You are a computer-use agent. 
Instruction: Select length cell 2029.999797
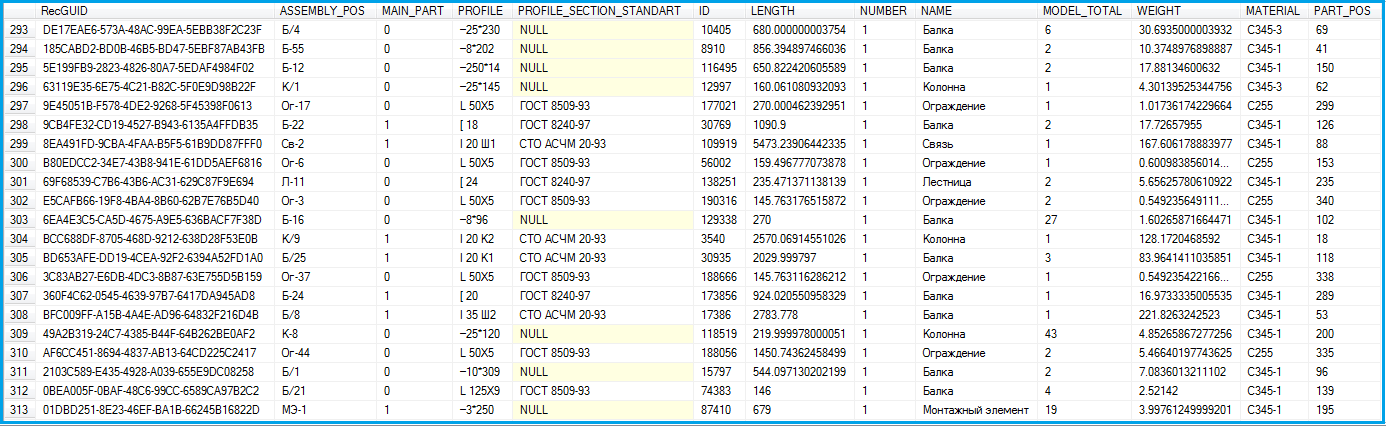pos(801,258)
